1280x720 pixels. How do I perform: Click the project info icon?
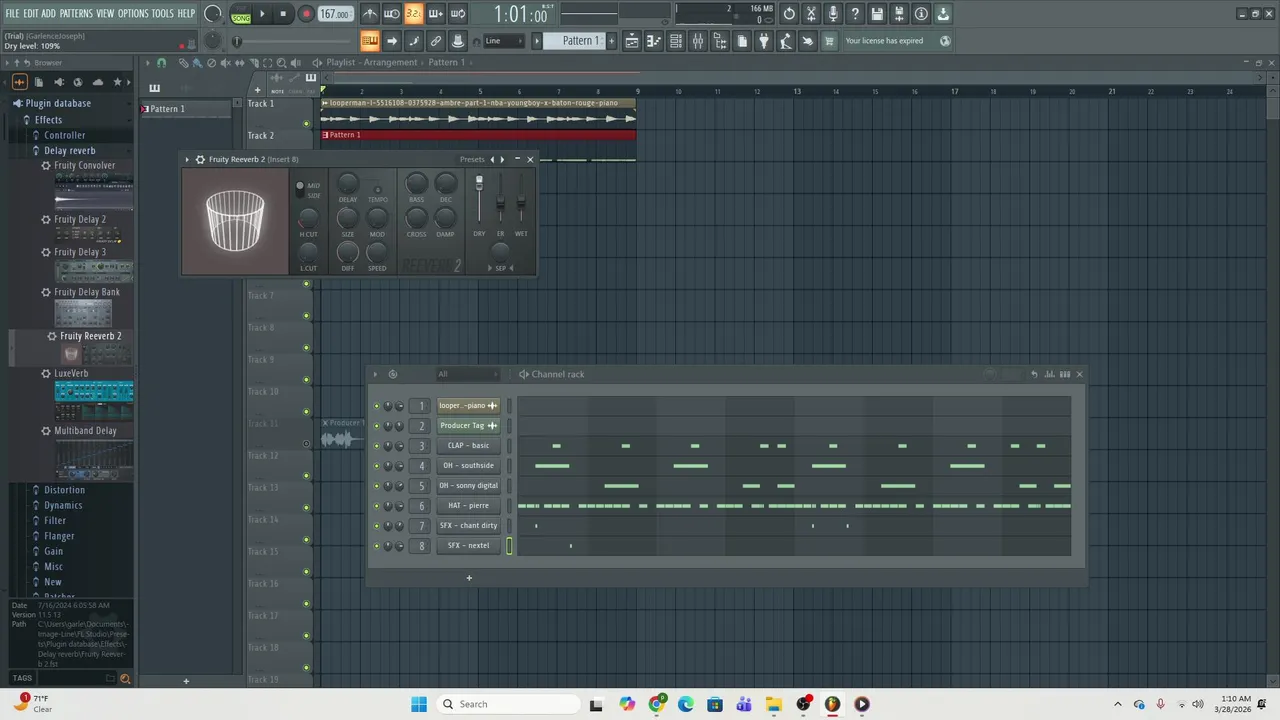921,14
